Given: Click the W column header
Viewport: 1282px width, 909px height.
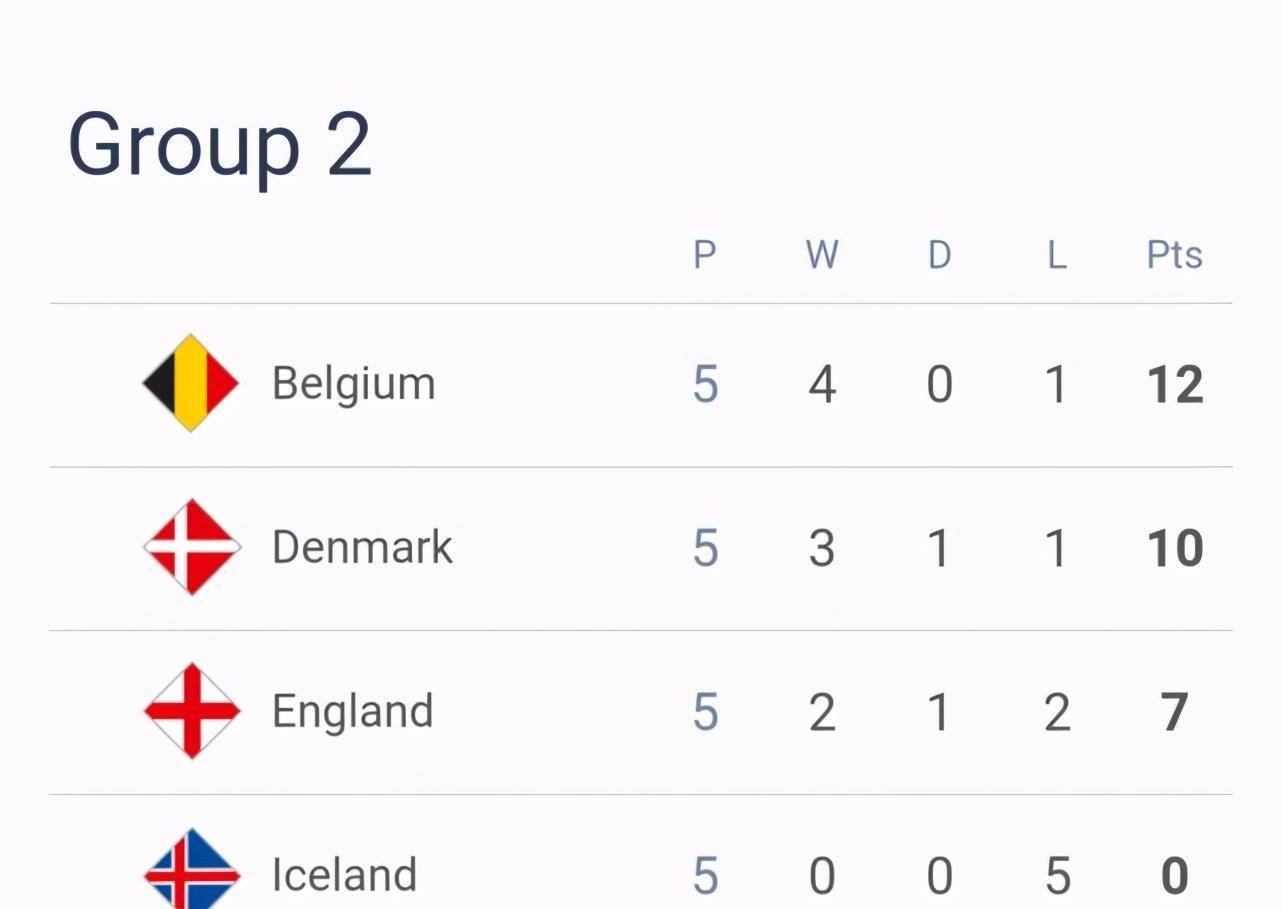Looking at the screenshot, I should 822,255.
